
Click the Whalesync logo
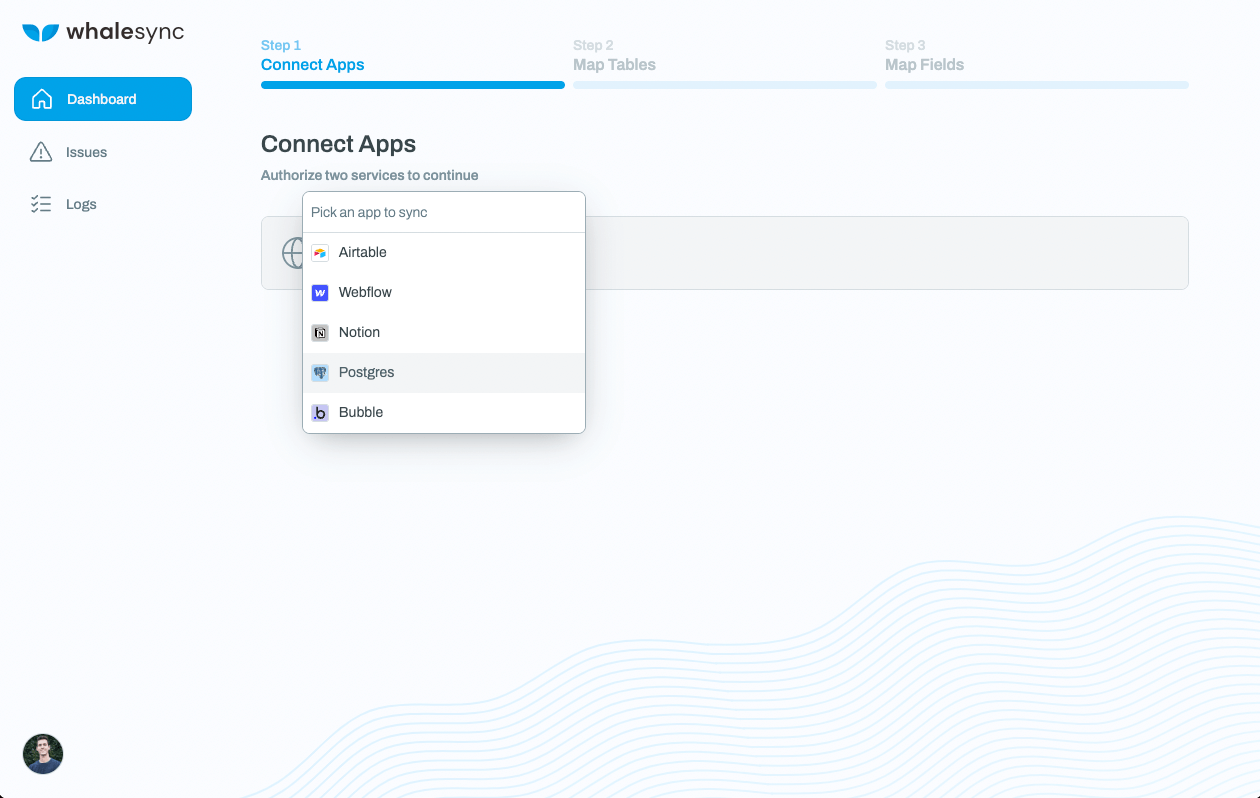coord(103,32)
